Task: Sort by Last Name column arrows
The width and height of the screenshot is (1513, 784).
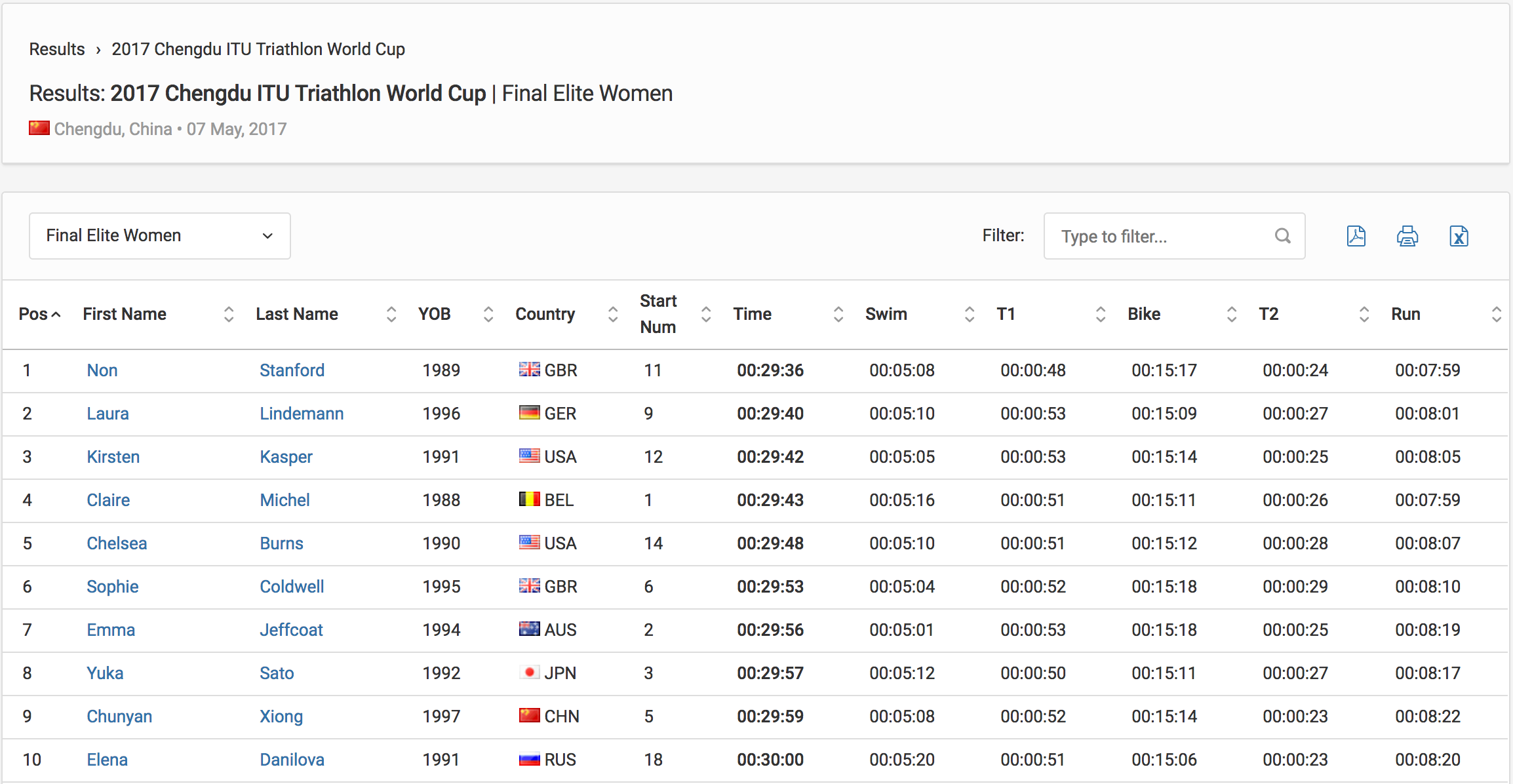Action: coord(391,314)
